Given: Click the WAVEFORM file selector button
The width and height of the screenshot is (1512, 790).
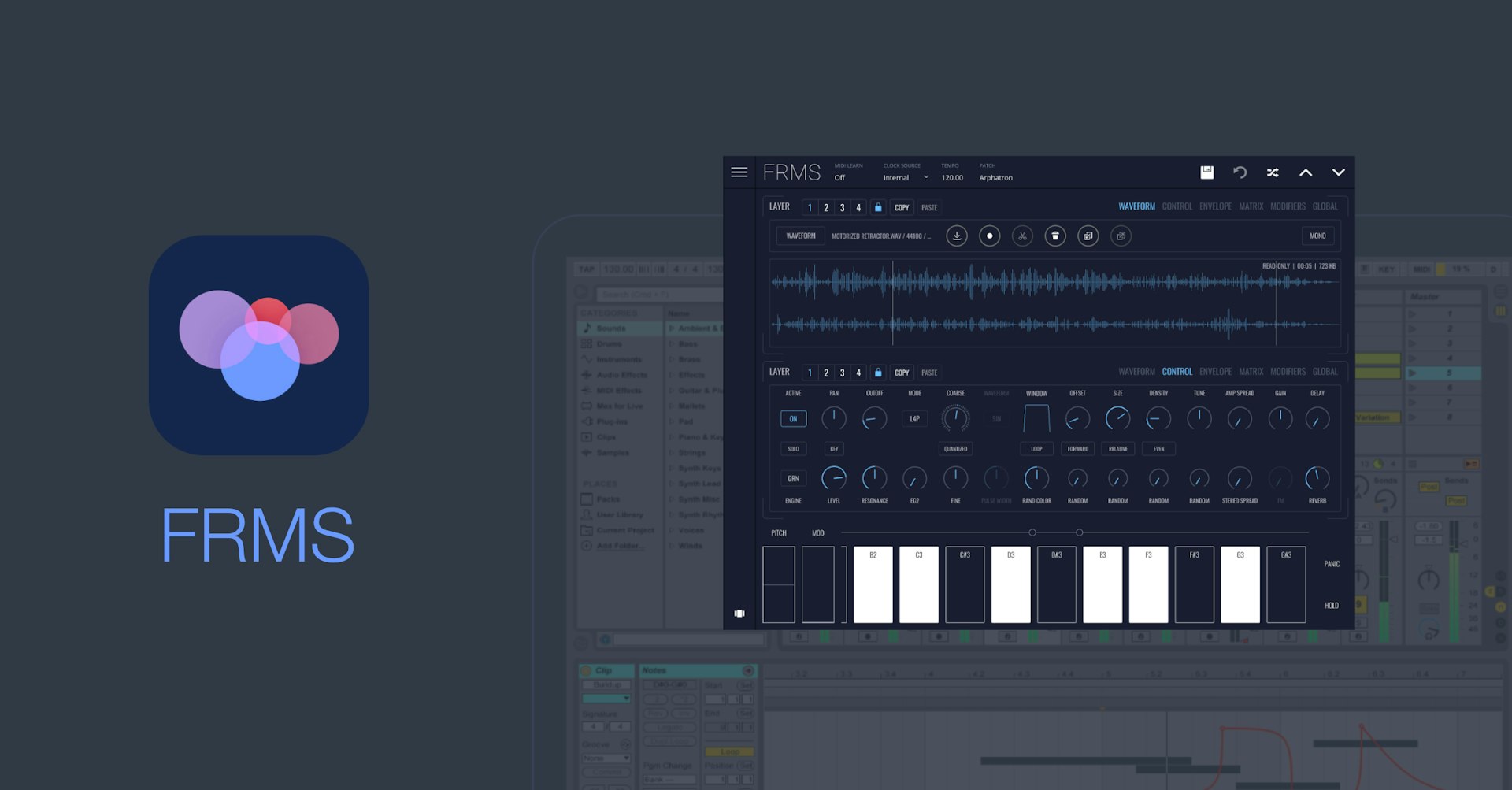Looking at the screenshot, I should [801, 236].
